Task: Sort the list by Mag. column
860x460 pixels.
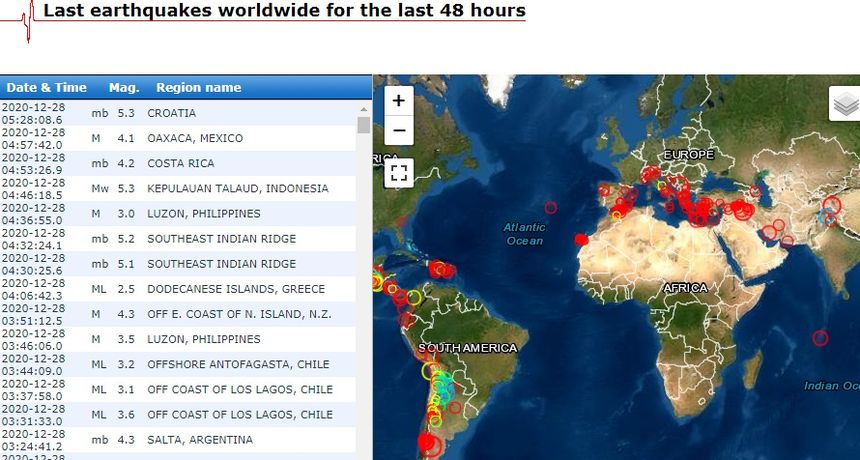Action: [x=124, y=88]
